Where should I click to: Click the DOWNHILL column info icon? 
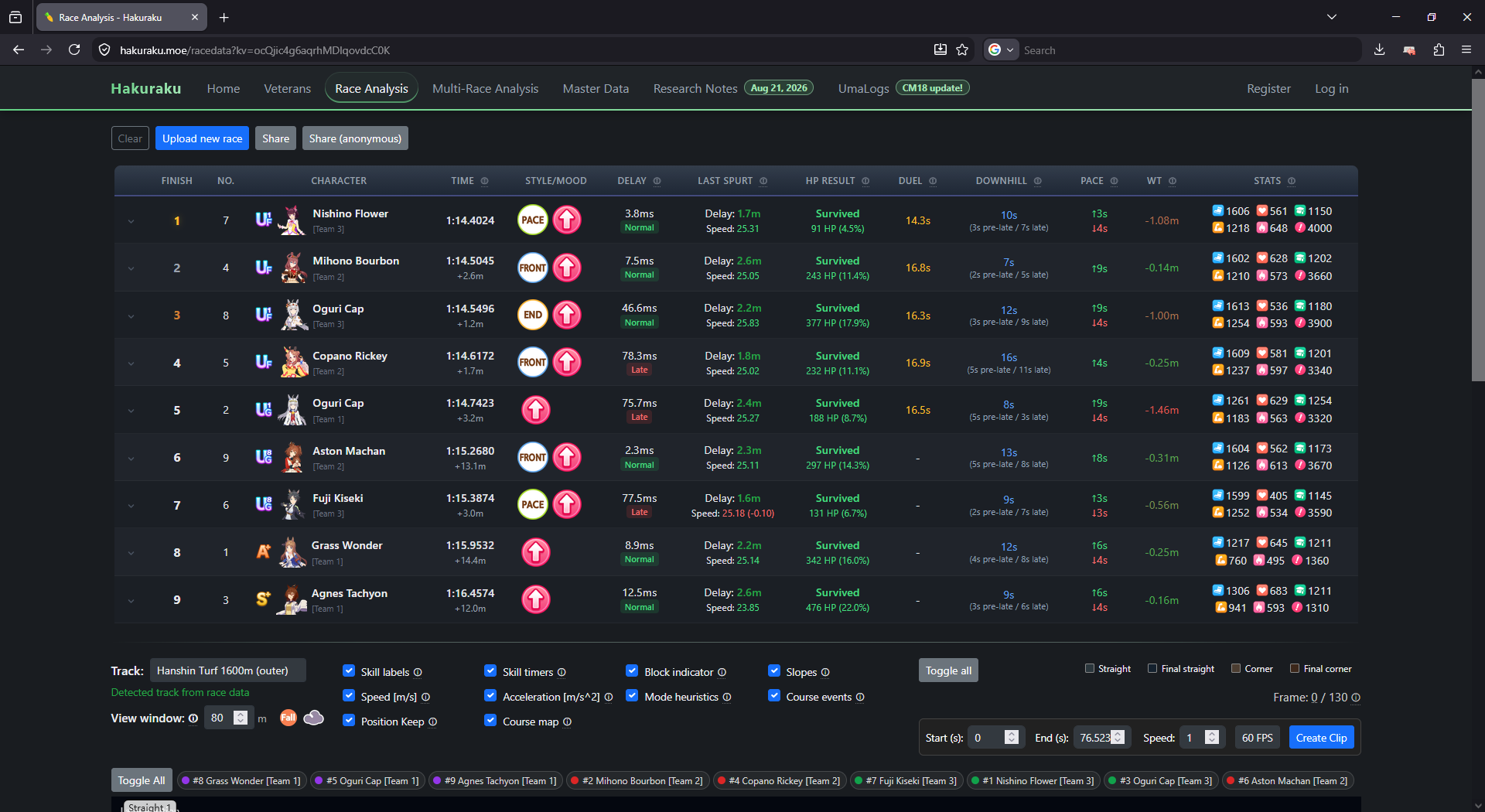click(x=1038, y=181)
